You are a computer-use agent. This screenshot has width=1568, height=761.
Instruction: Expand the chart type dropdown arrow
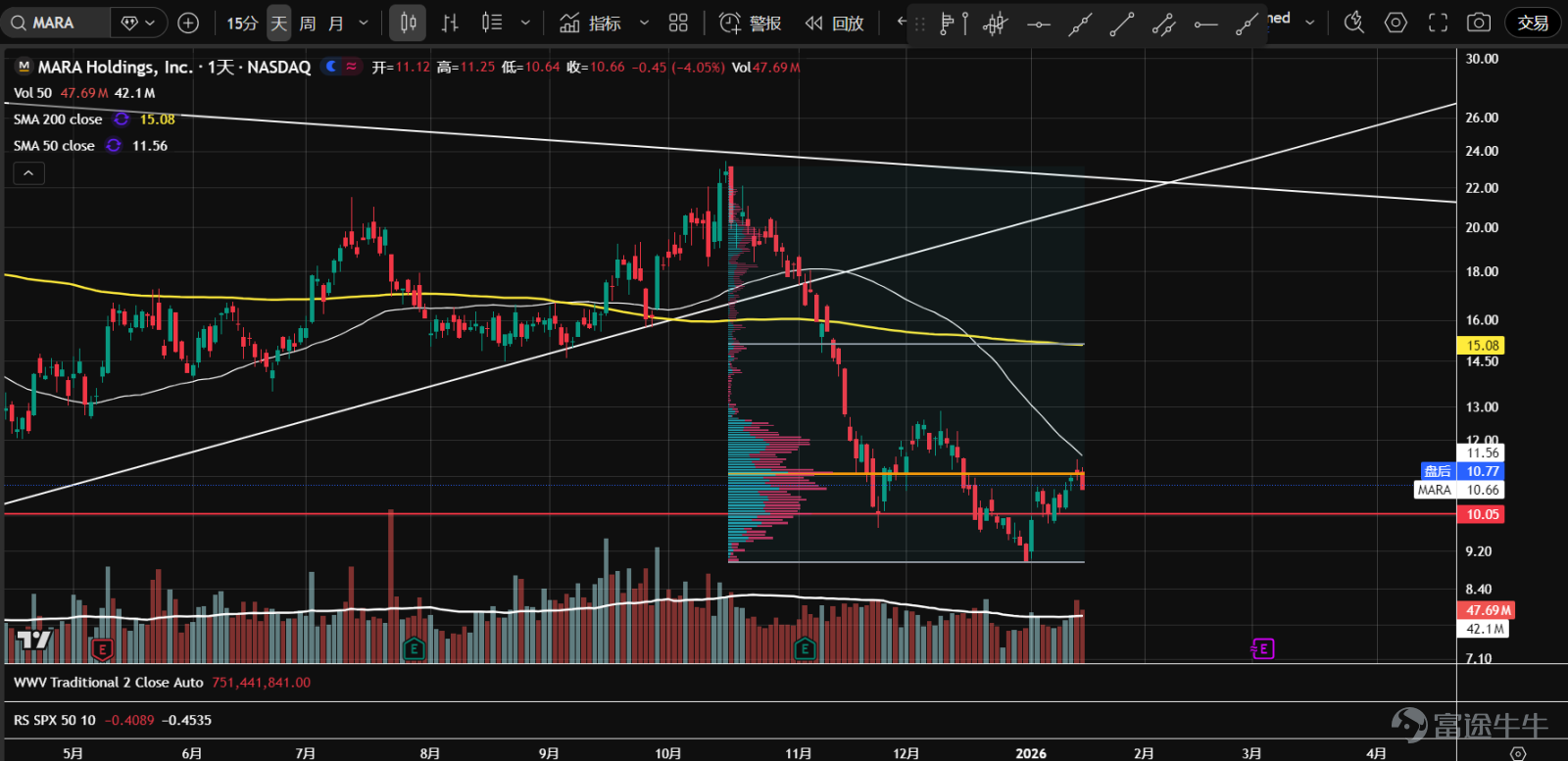525,23
